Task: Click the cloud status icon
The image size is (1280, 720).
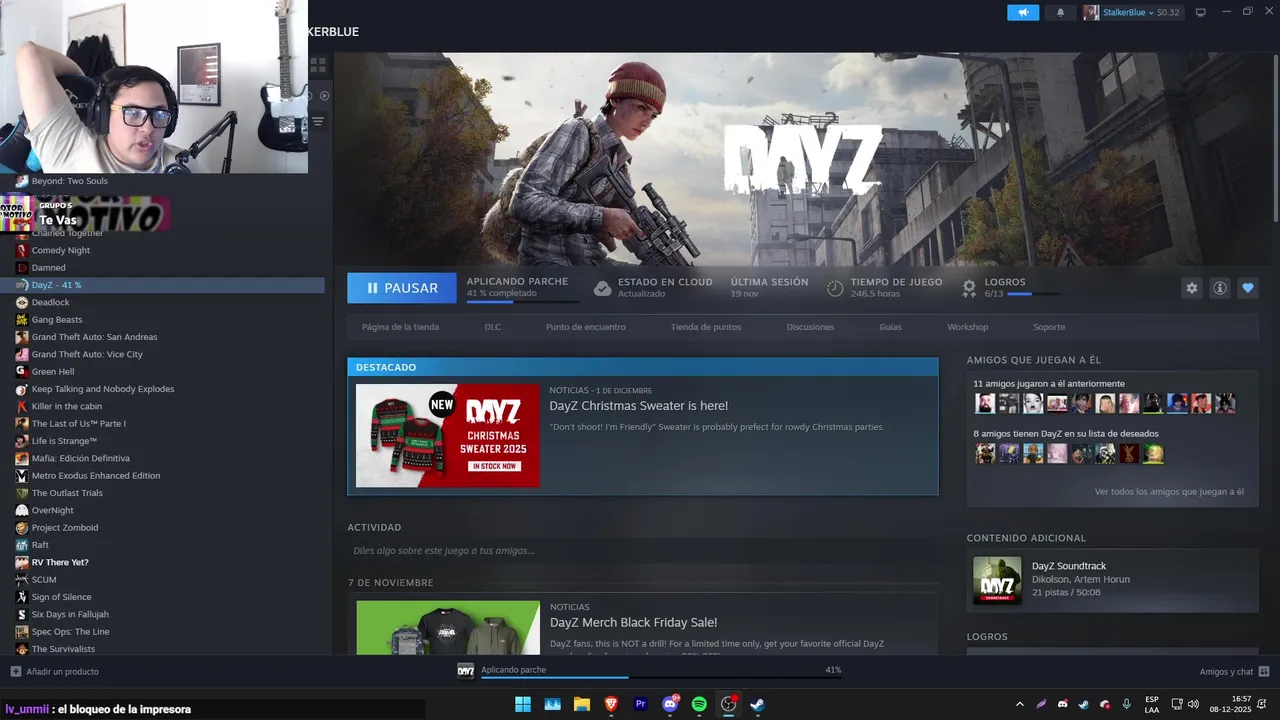Action: pyautogui.click(x=602, y=288)
